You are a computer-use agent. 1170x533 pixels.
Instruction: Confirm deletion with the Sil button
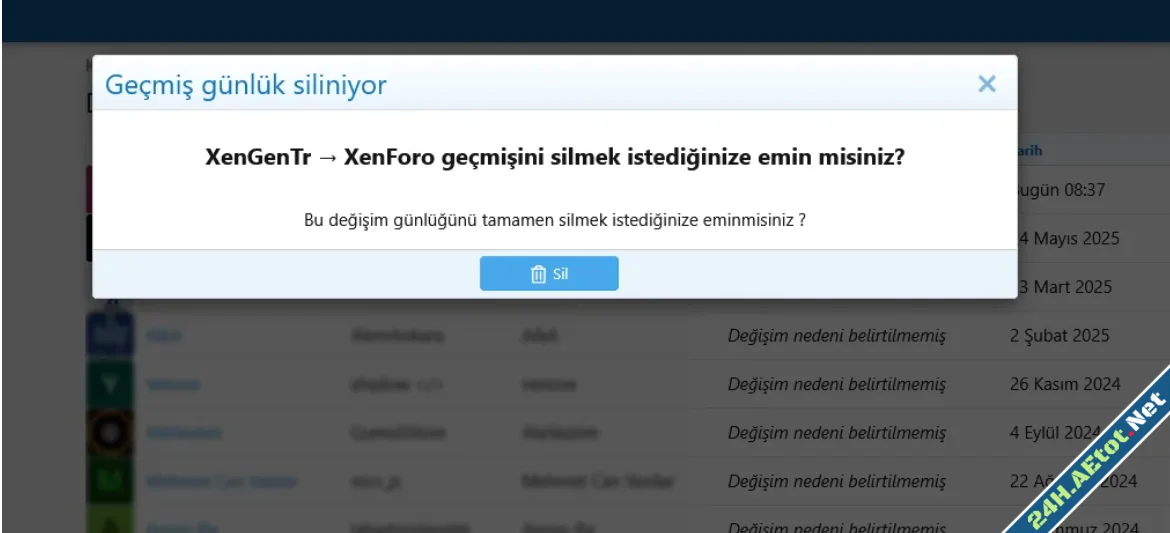(548, 273)
